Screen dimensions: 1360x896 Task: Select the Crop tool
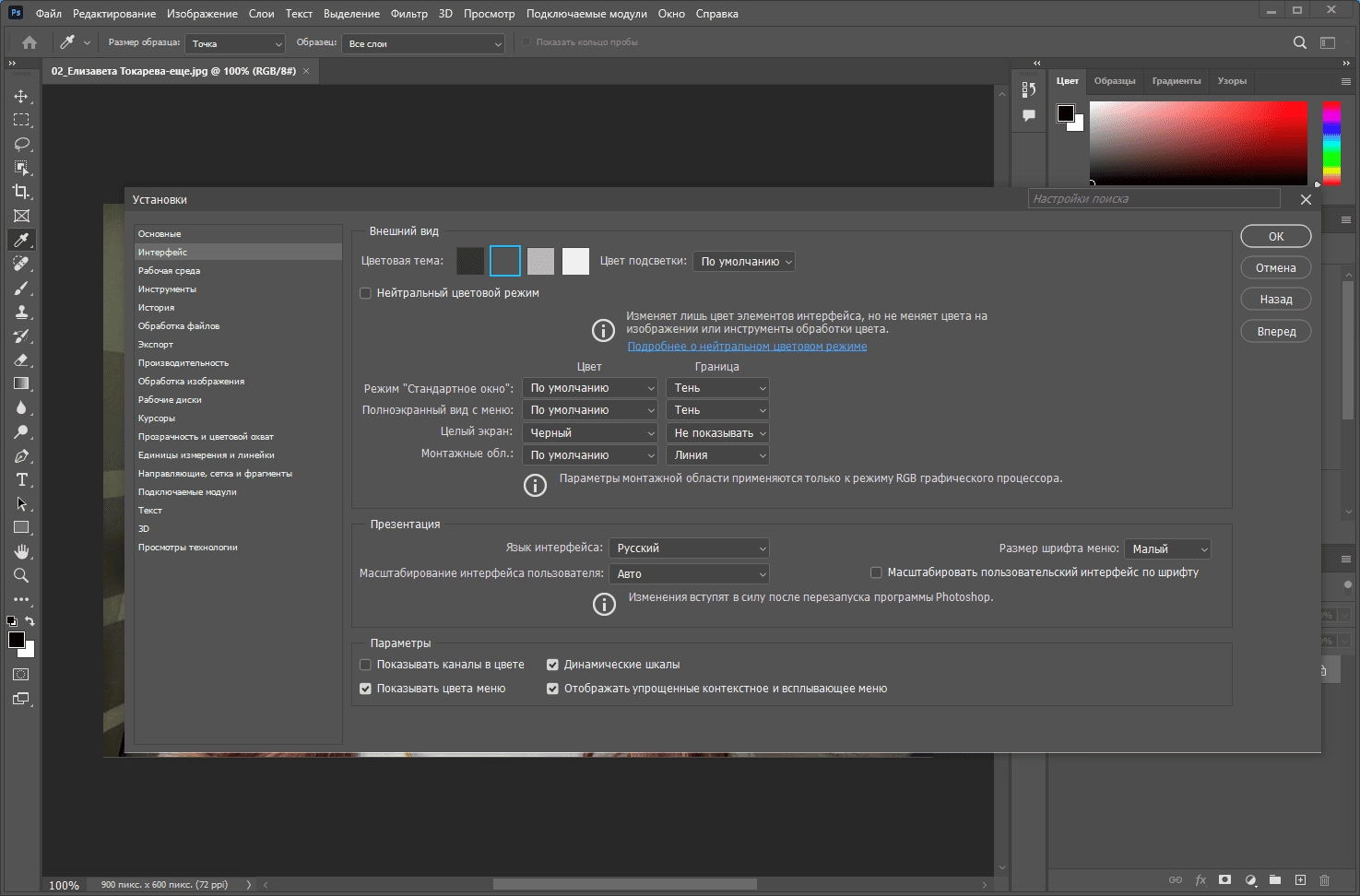pyautogui.click(x=21, y=192)
